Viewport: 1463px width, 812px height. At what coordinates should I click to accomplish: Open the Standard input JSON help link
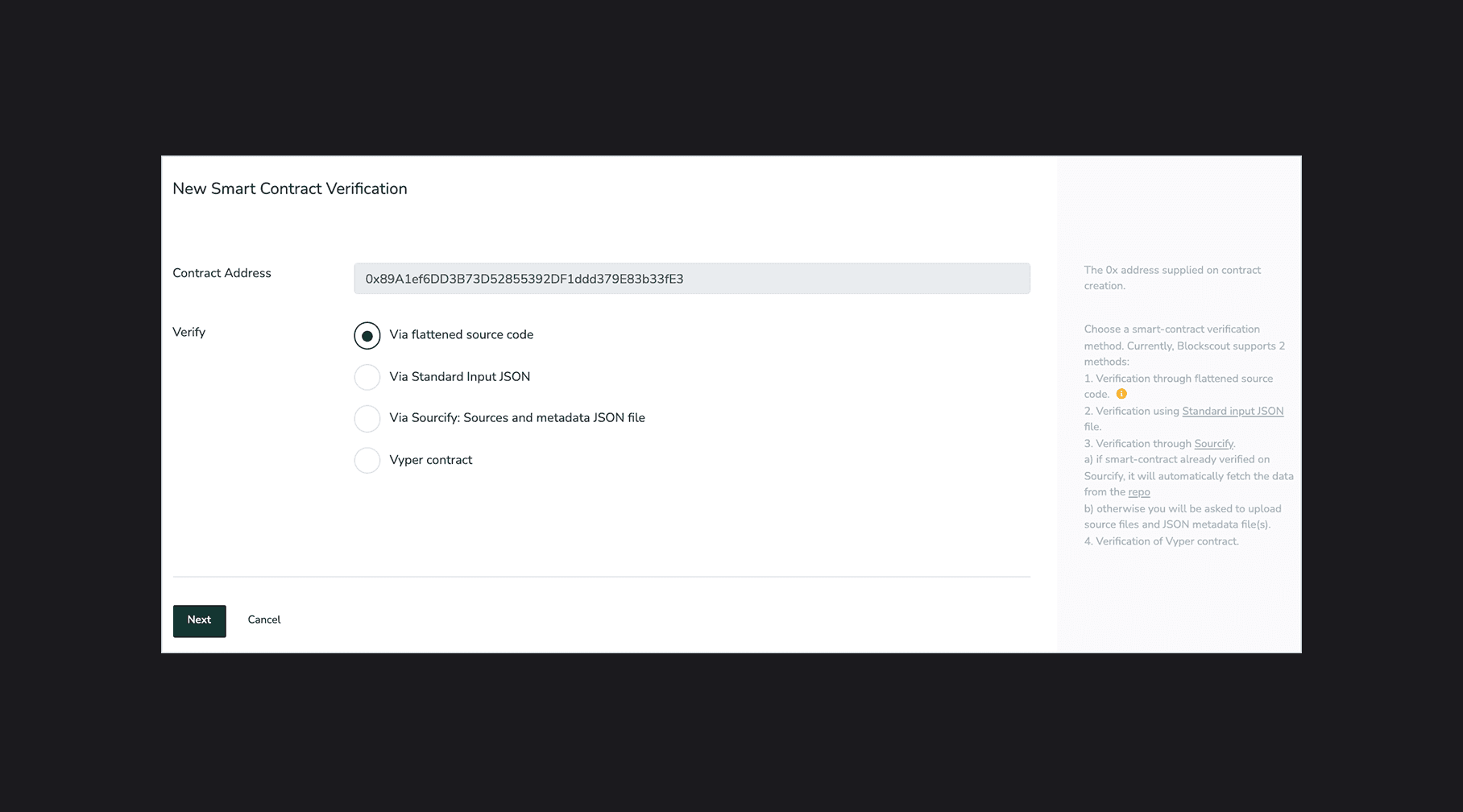tap(1232, 411)
